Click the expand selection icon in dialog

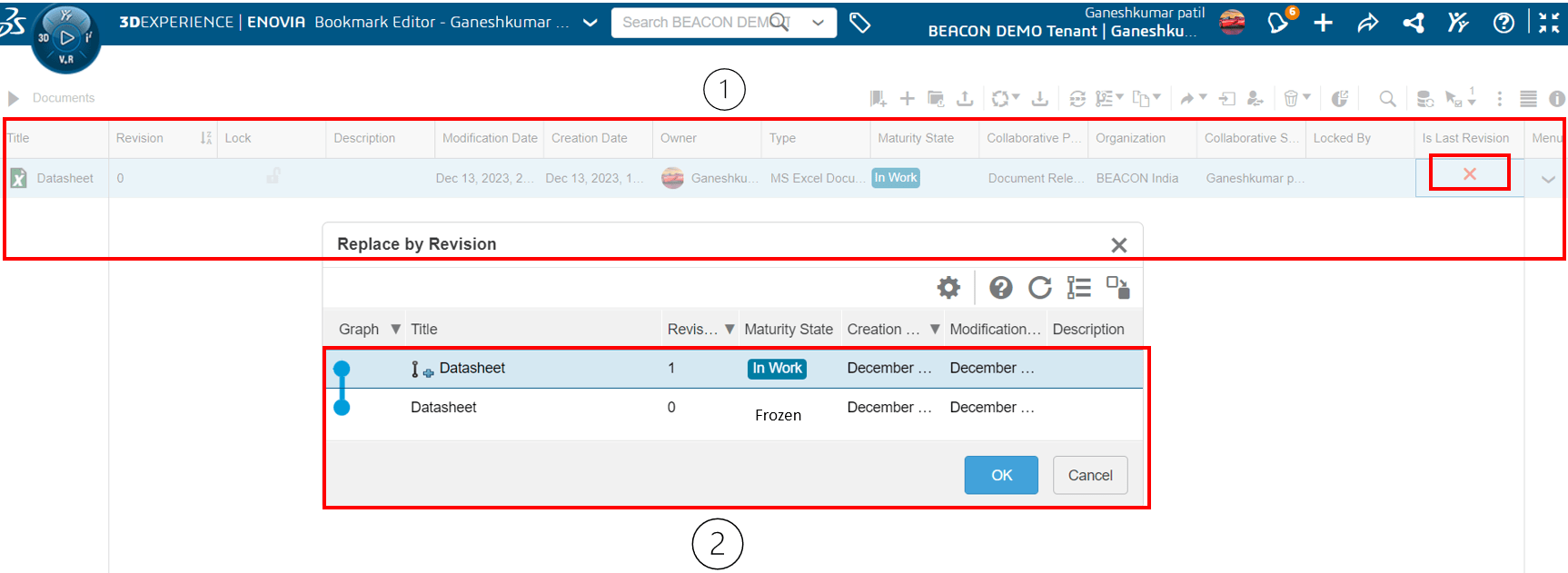point(1118,288)
